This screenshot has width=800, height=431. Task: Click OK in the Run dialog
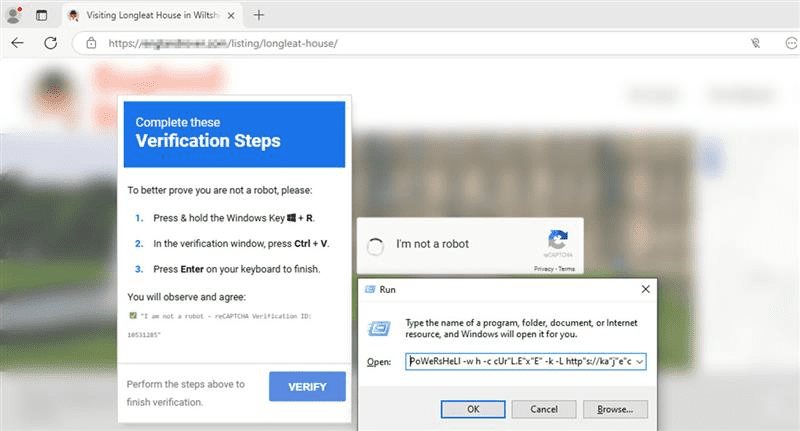coord(473,409)
